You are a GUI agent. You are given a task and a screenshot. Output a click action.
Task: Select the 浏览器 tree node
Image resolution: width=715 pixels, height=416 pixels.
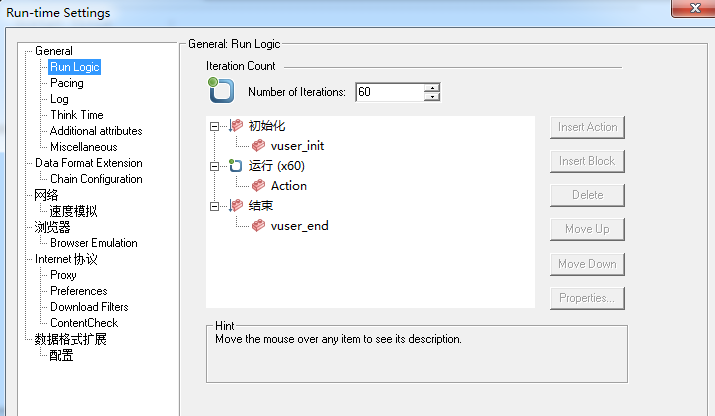pyautogui.click(x=52, y=227)
